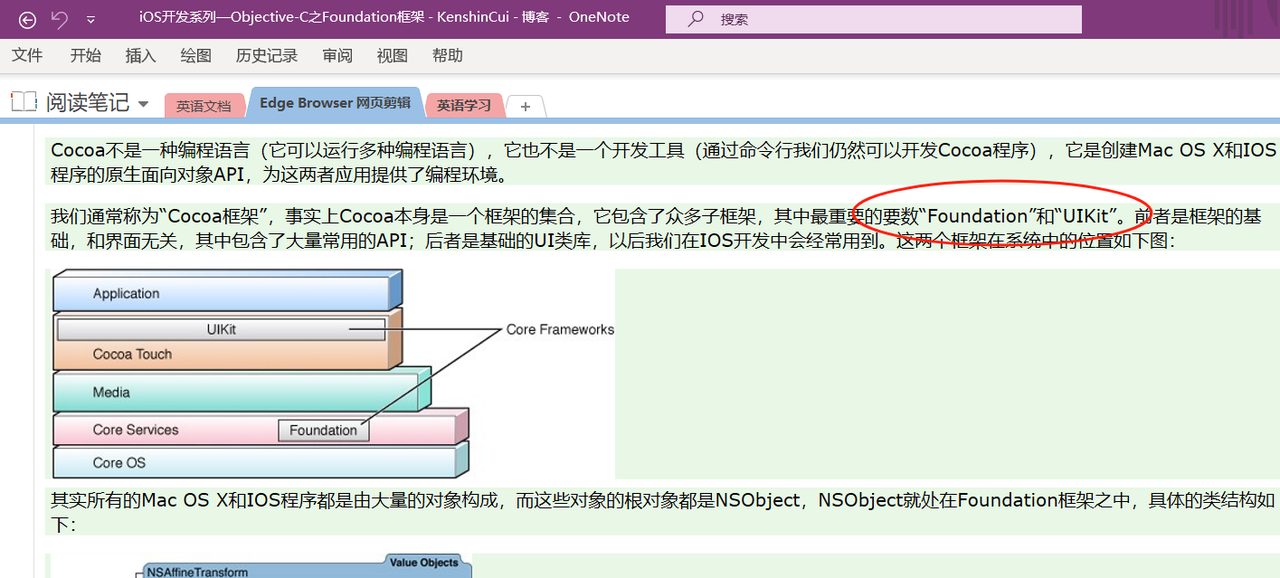Expand the 阅读笔记 notebook dropdown

143,104
